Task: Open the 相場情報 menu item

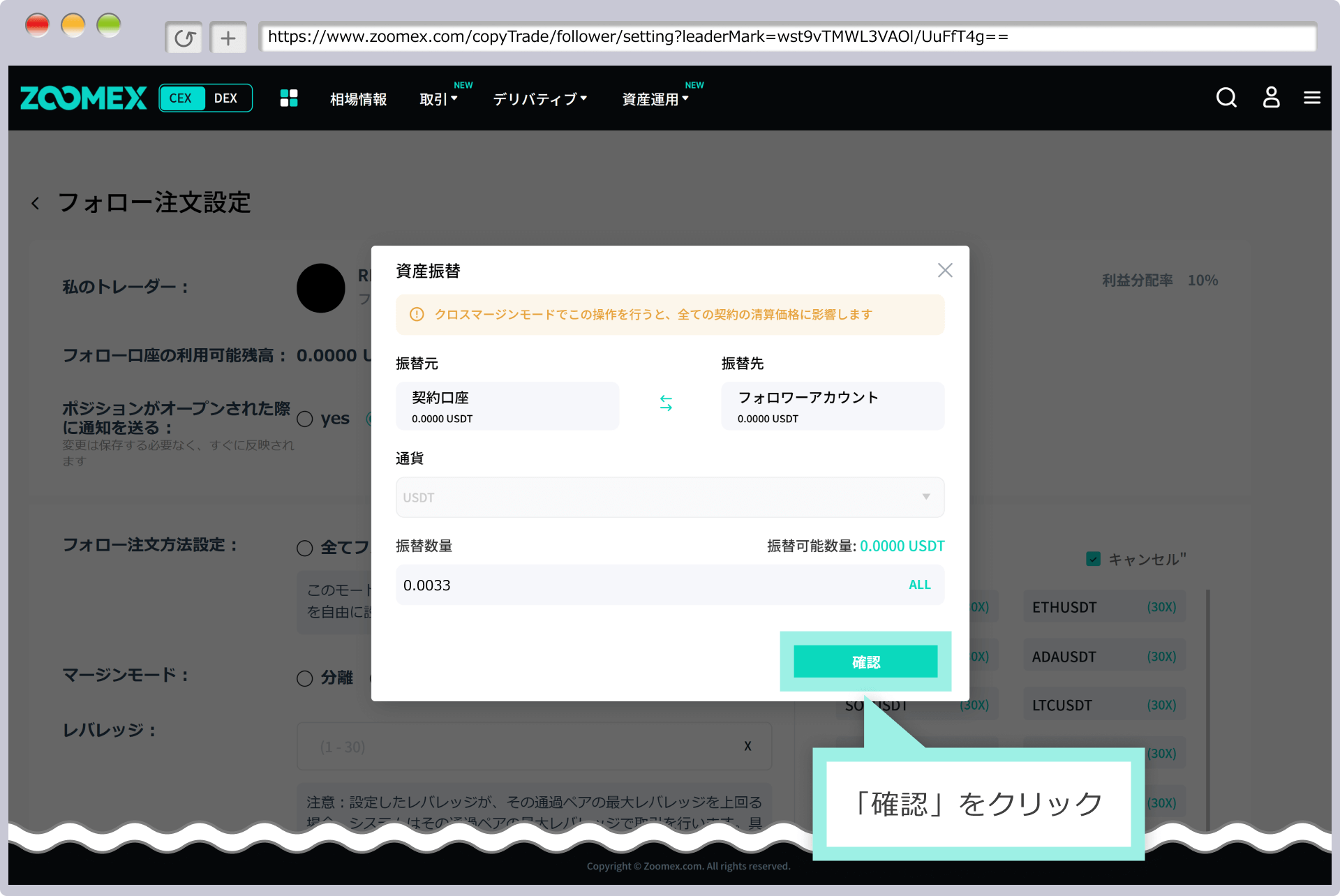Action: (x=358, y=99)
